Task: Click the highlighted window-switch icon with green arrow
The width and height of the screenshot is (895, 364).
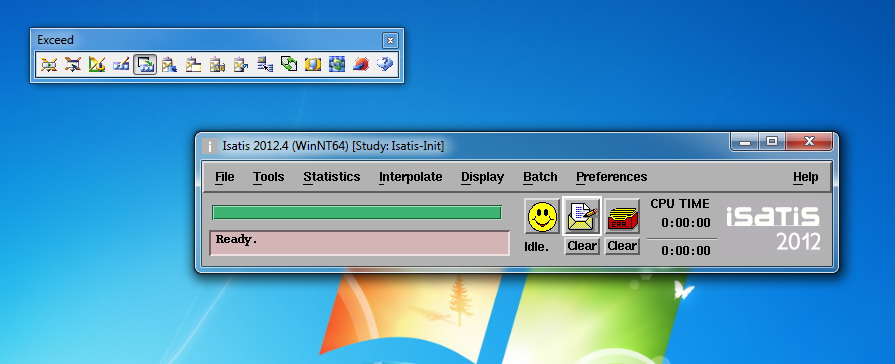Action: click(x=145, y=64)
